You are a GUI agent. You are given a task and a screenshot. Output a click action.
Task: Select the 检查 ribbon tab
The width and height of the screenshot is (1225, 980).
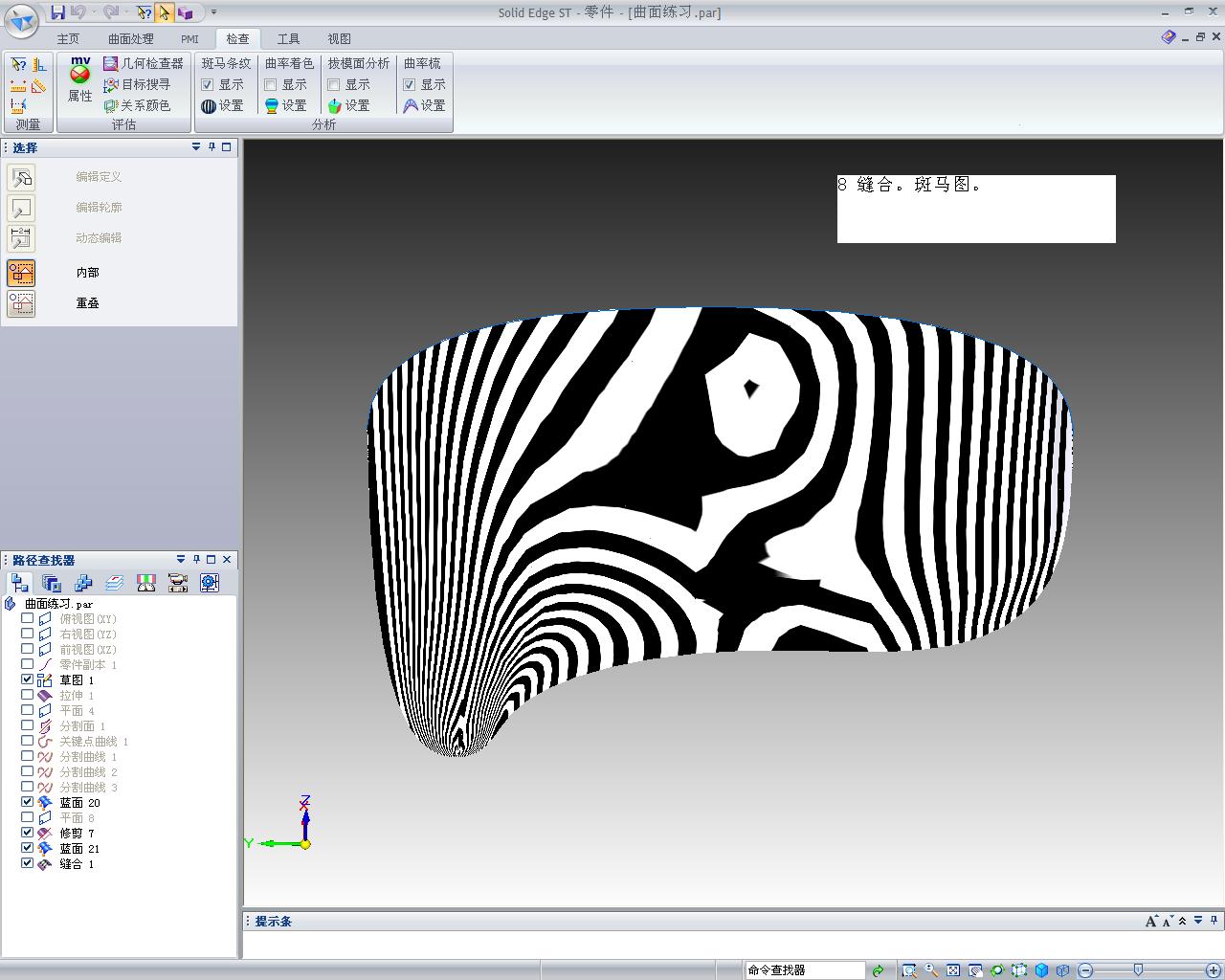237,38
